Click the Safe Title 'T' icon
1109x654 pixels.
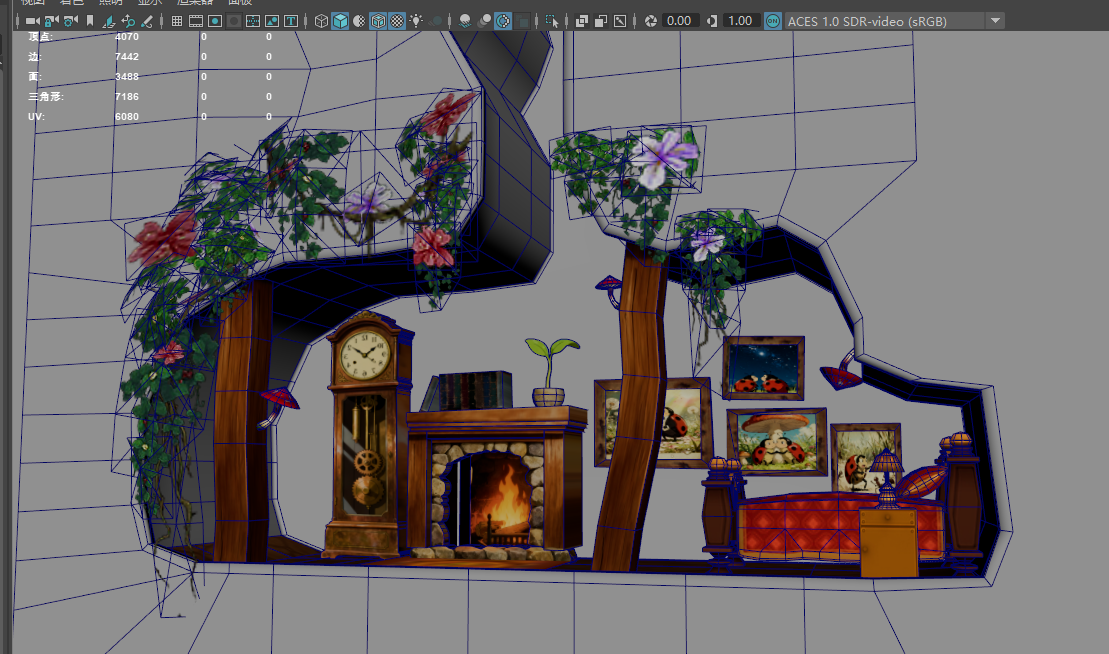291,20
